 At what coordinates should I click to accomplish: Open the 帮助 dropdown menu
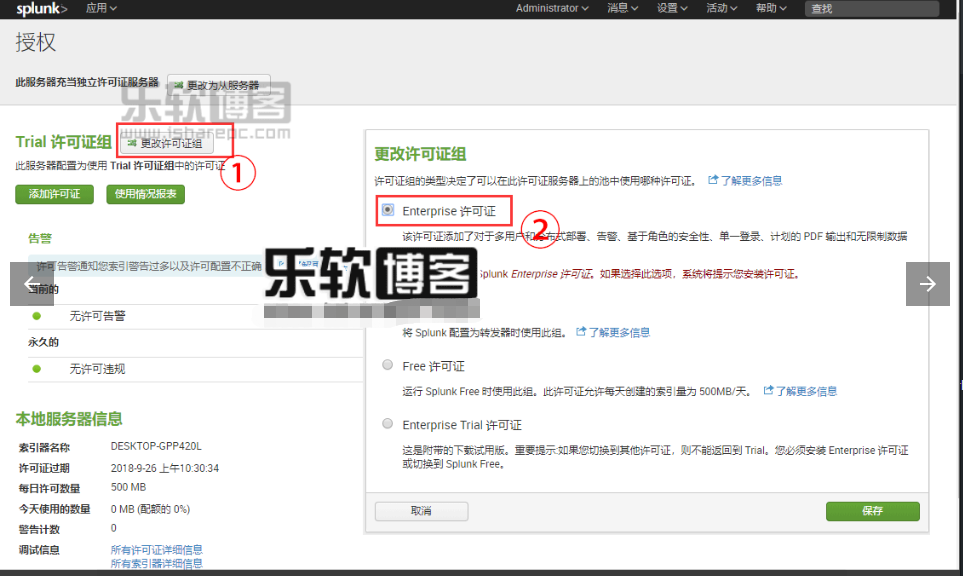(771, 8)
